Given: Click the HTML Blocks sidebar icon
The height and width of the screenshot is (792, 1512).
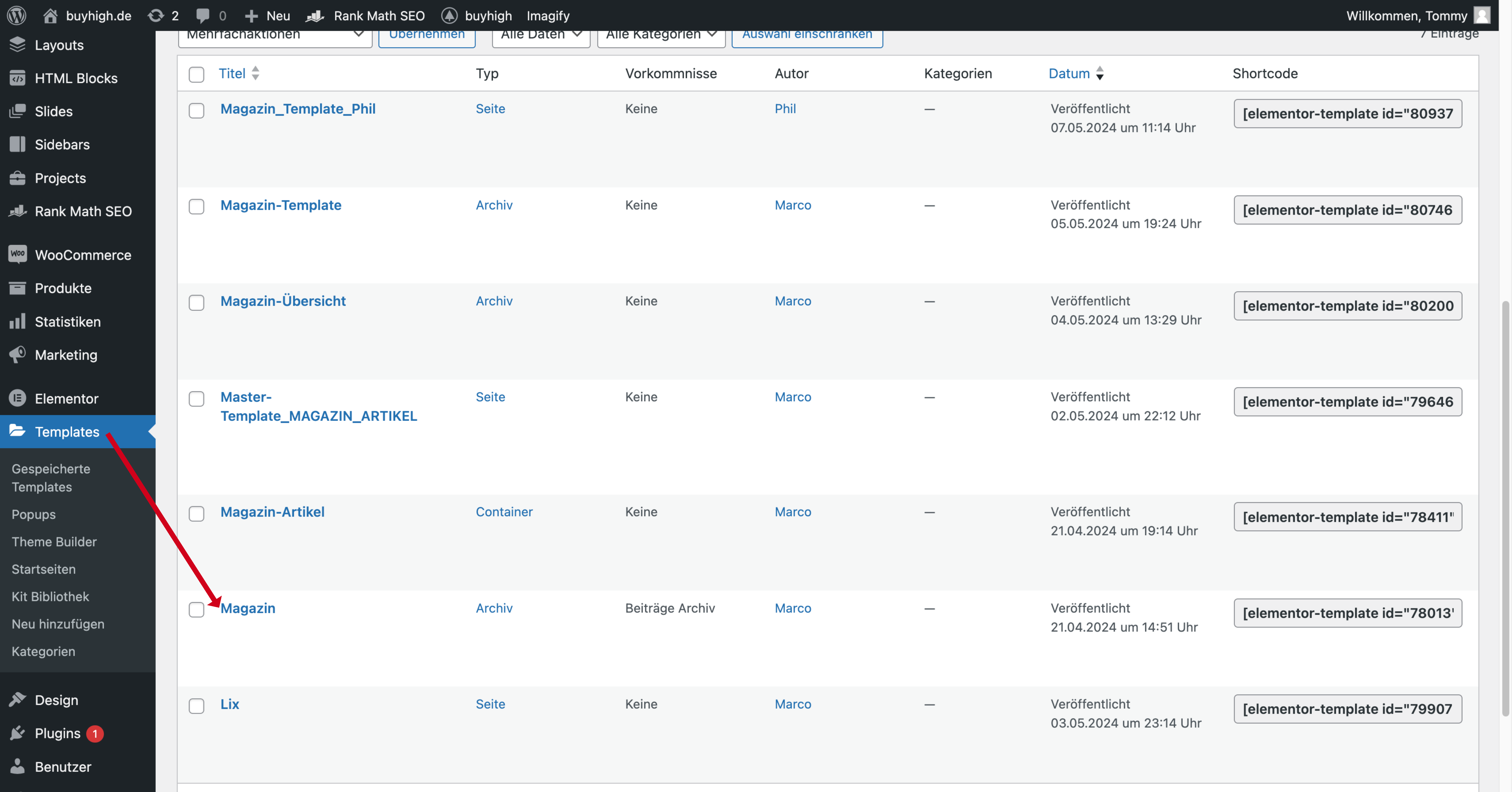Looking at the screenshot, I should point(18,78).
